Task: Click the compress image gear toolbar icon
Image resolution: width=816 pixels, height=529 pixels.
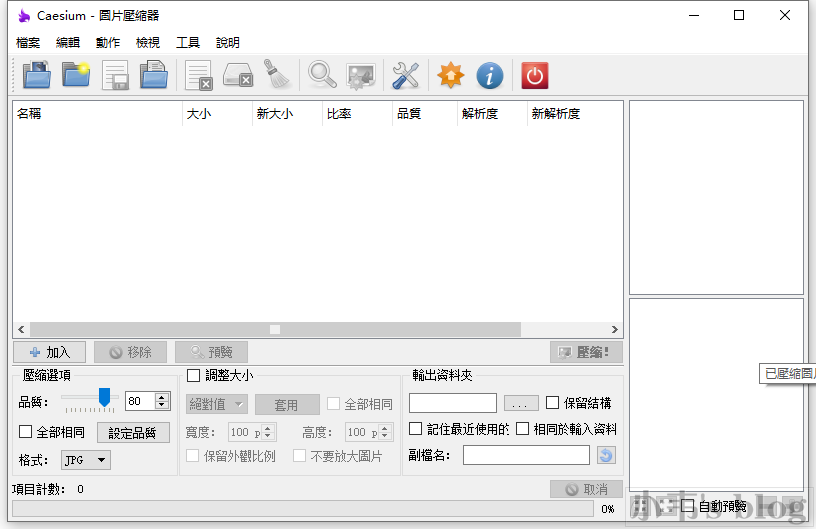Action: tap(361, 76)
